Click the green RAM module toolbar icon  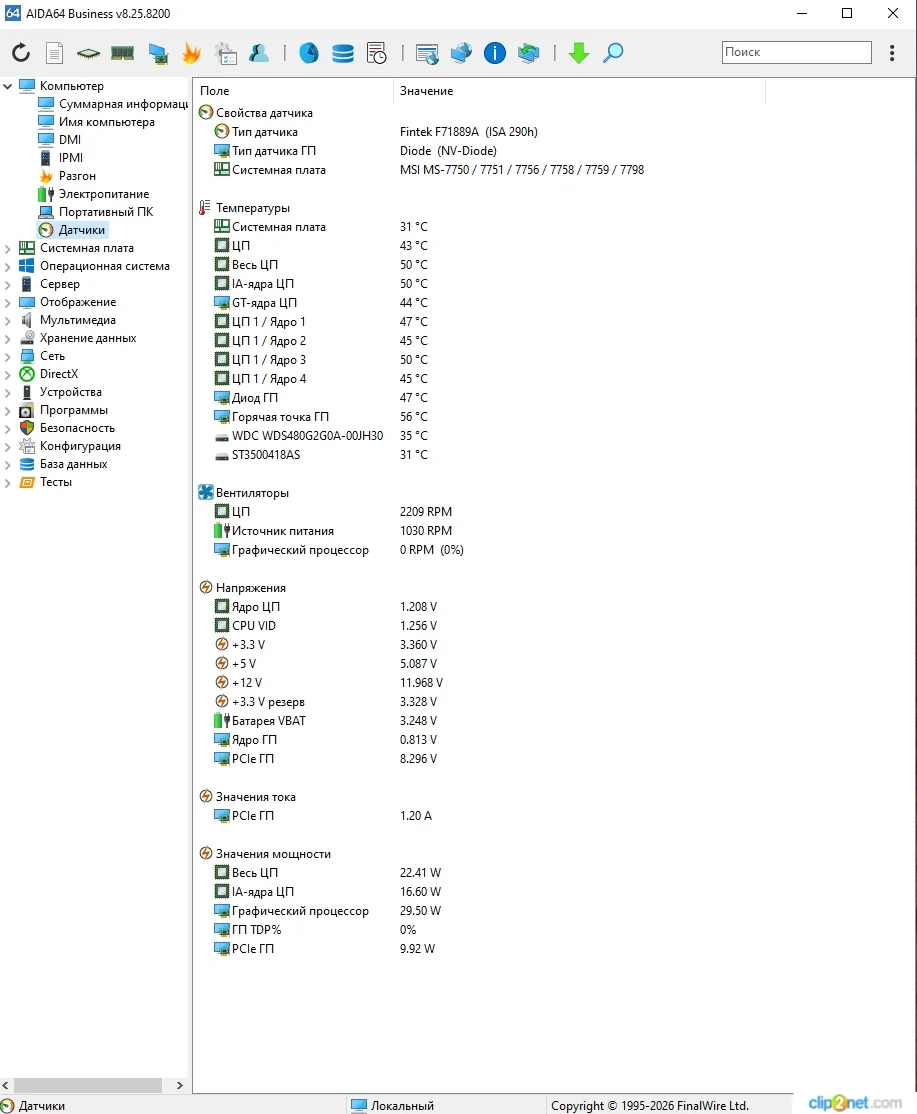tap(122, 53)
